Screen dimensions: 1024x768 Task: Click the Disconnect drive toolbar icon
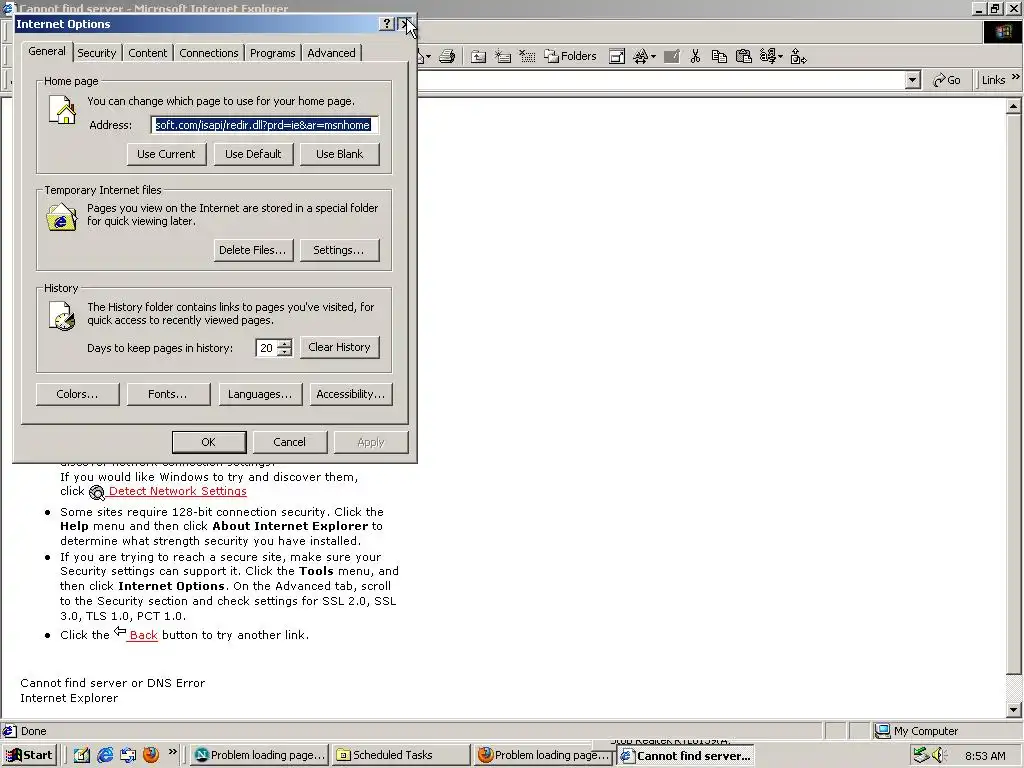point(527,57)
